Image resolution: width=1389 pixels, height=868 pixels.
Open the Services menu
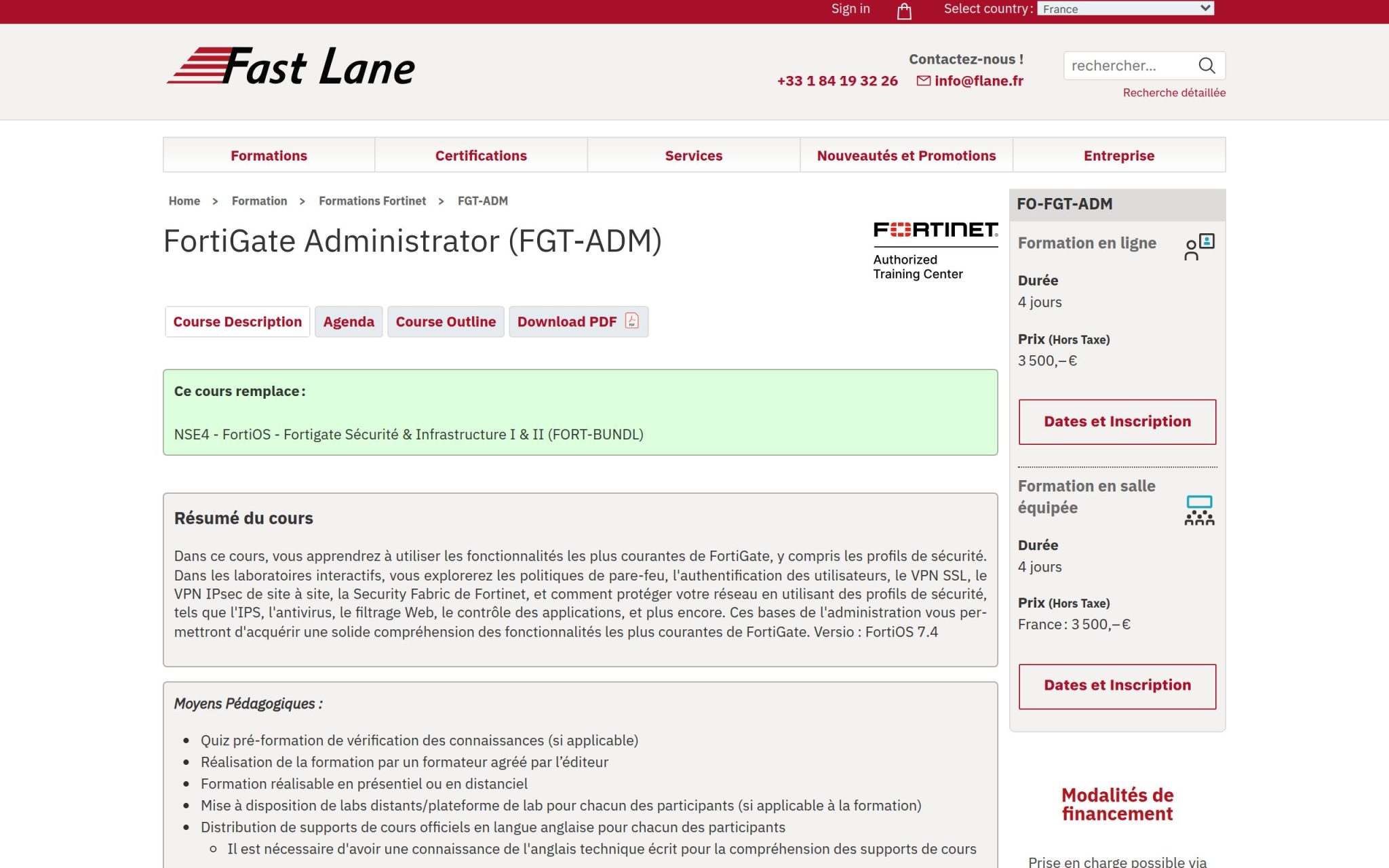(694, 155)
